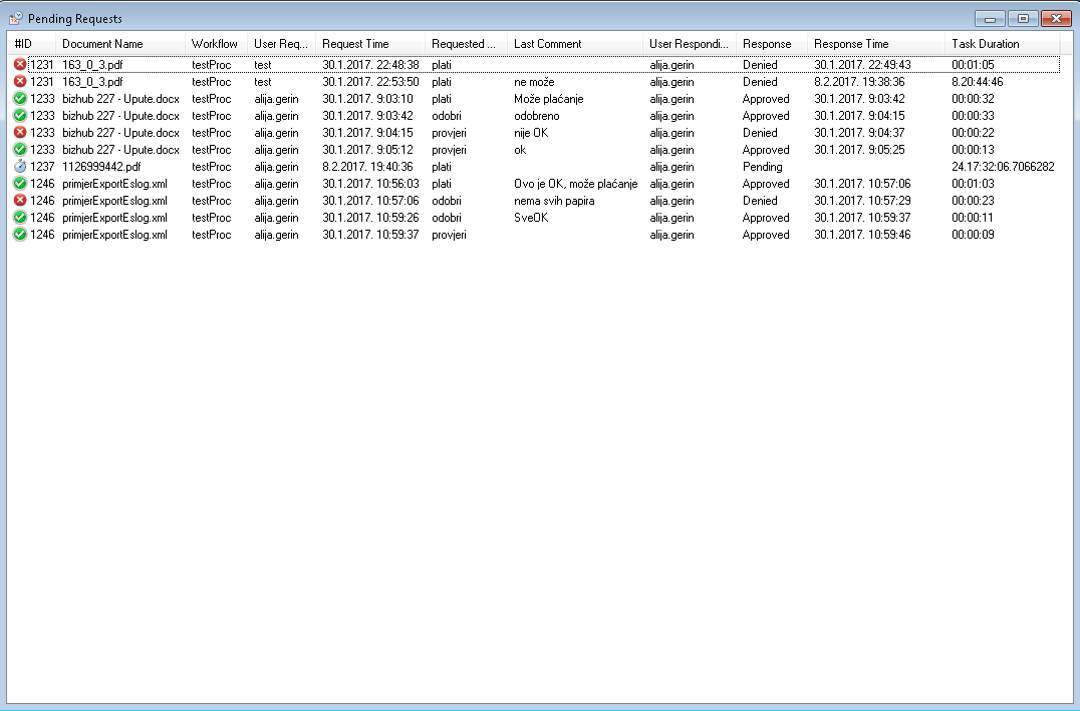
Task: Click the red denied icon on the 'nije OK' row
Action: tap(20, 133)
